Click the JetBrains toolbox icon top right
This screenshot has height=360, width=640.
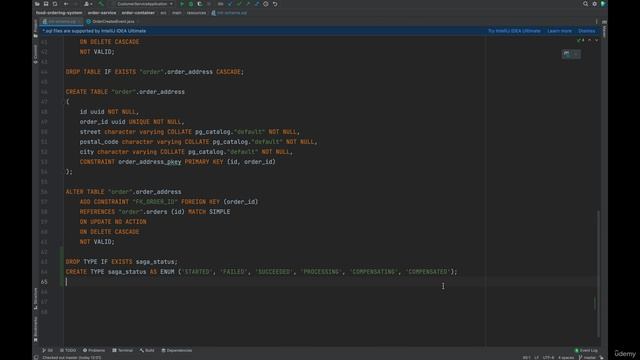(603, 4)
